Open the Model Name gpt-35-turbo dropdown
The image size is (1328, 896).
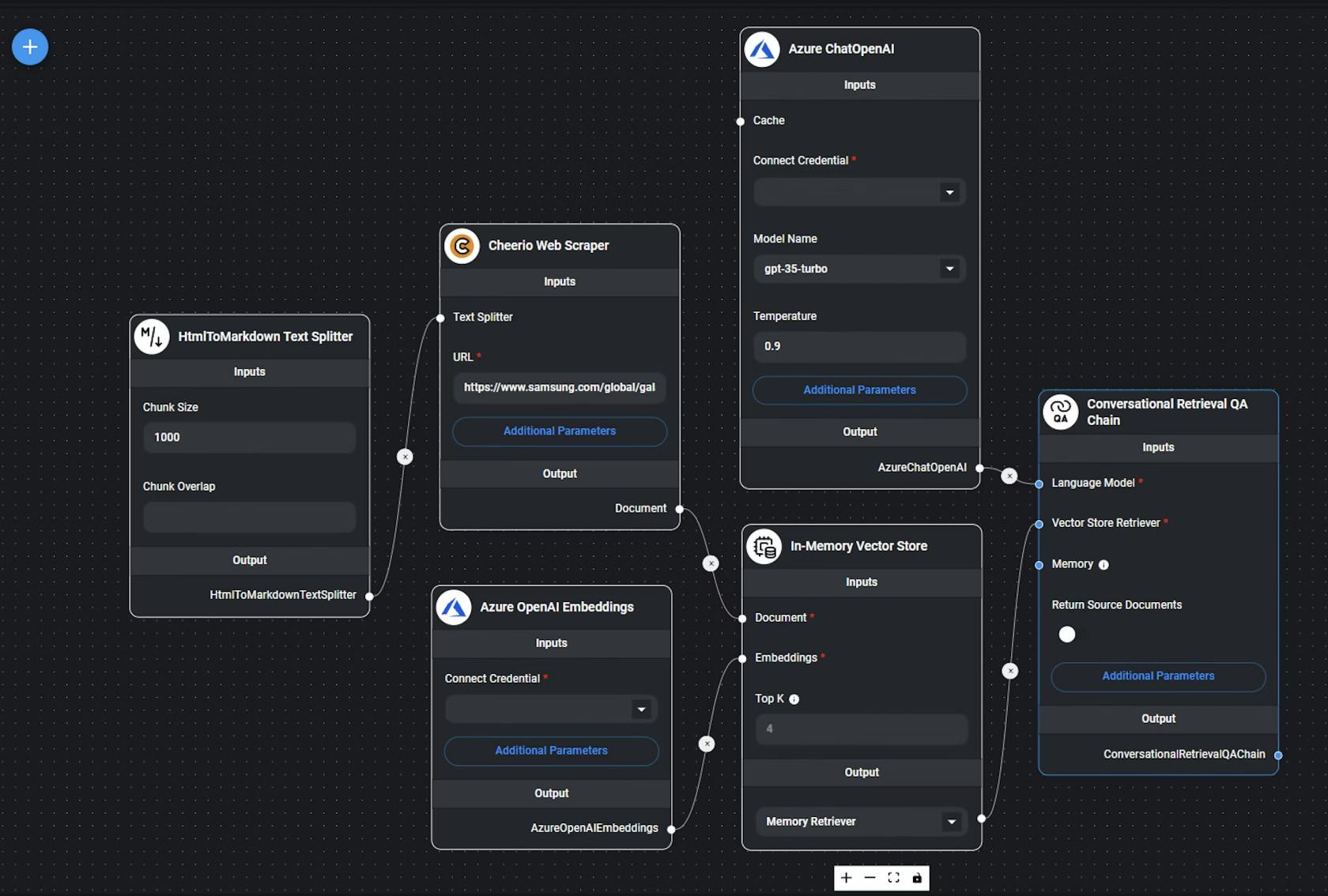[859, 269]
